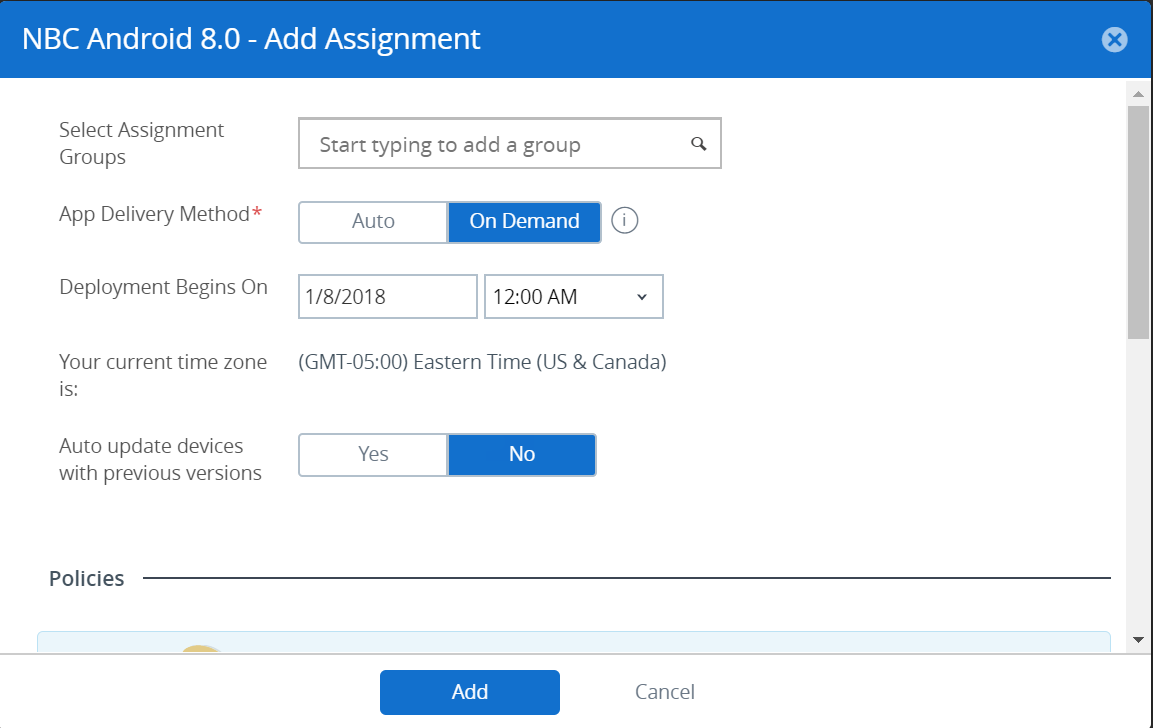Click the info icon beside On Demand
Viewport: 1153px width, 728px height.
click(x=625, y=221)
